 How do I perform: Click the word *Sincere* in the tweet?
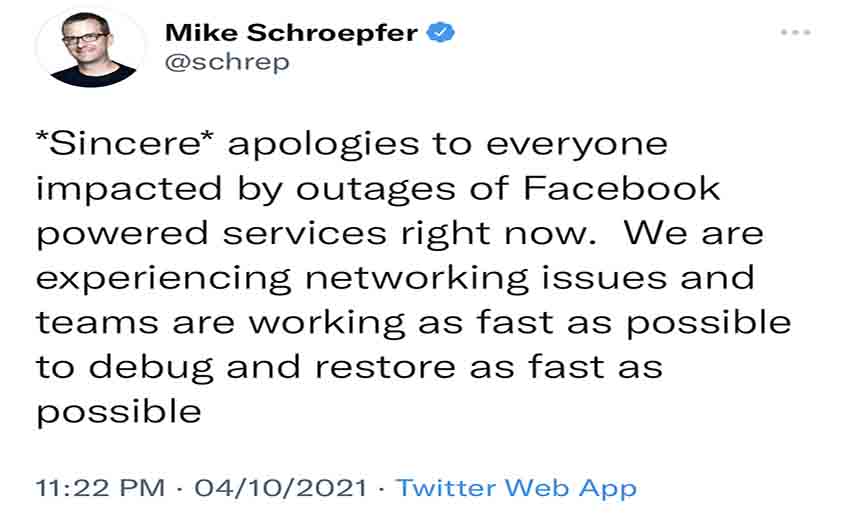125,144
